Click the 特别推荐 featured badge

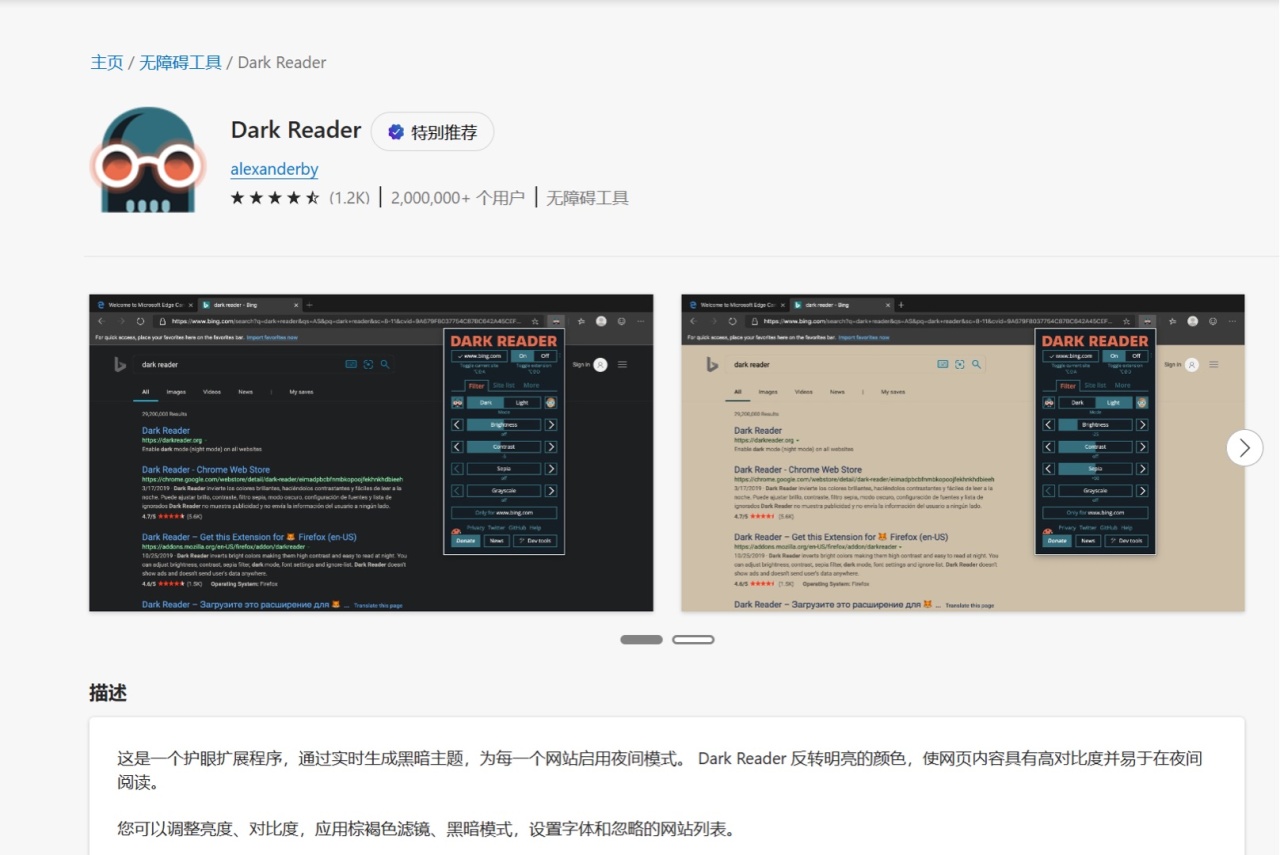coord(432,132)
